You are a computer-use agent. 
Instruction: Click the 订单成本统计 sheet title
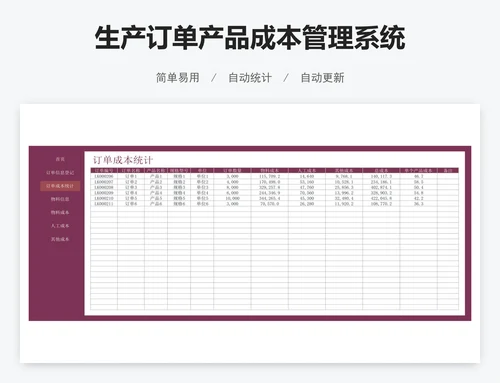pos(123,160)
